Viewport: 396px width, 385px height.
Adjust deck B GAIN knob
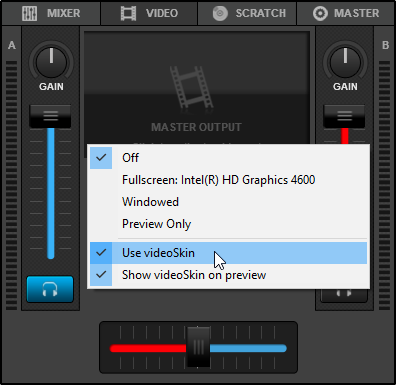coord(345,62)
